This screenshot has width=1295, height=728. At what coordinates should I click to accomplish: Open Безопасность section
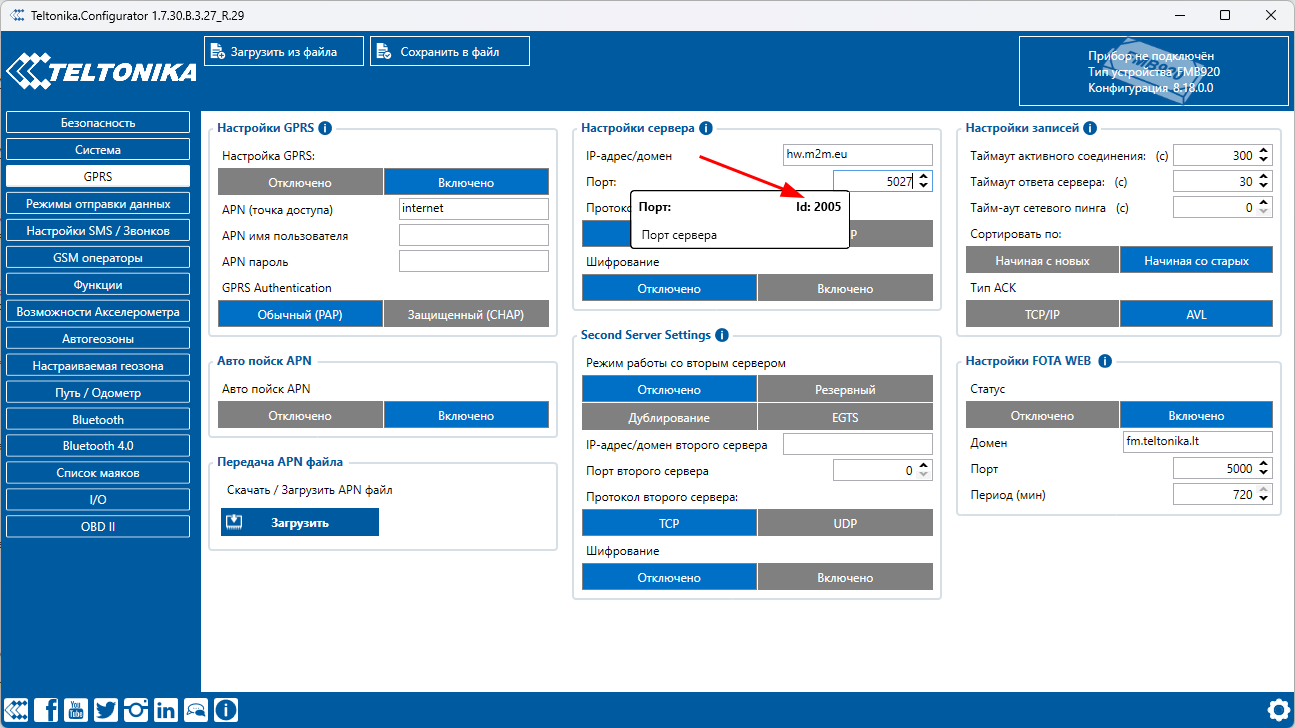click(98, 123)
